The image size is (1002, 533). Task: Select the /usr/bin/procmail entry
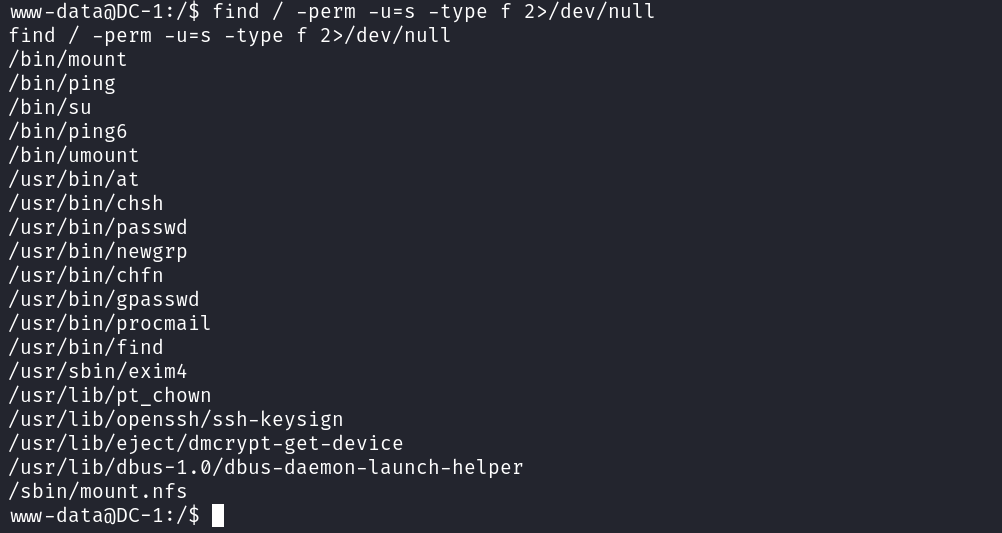tap(110, 323)
